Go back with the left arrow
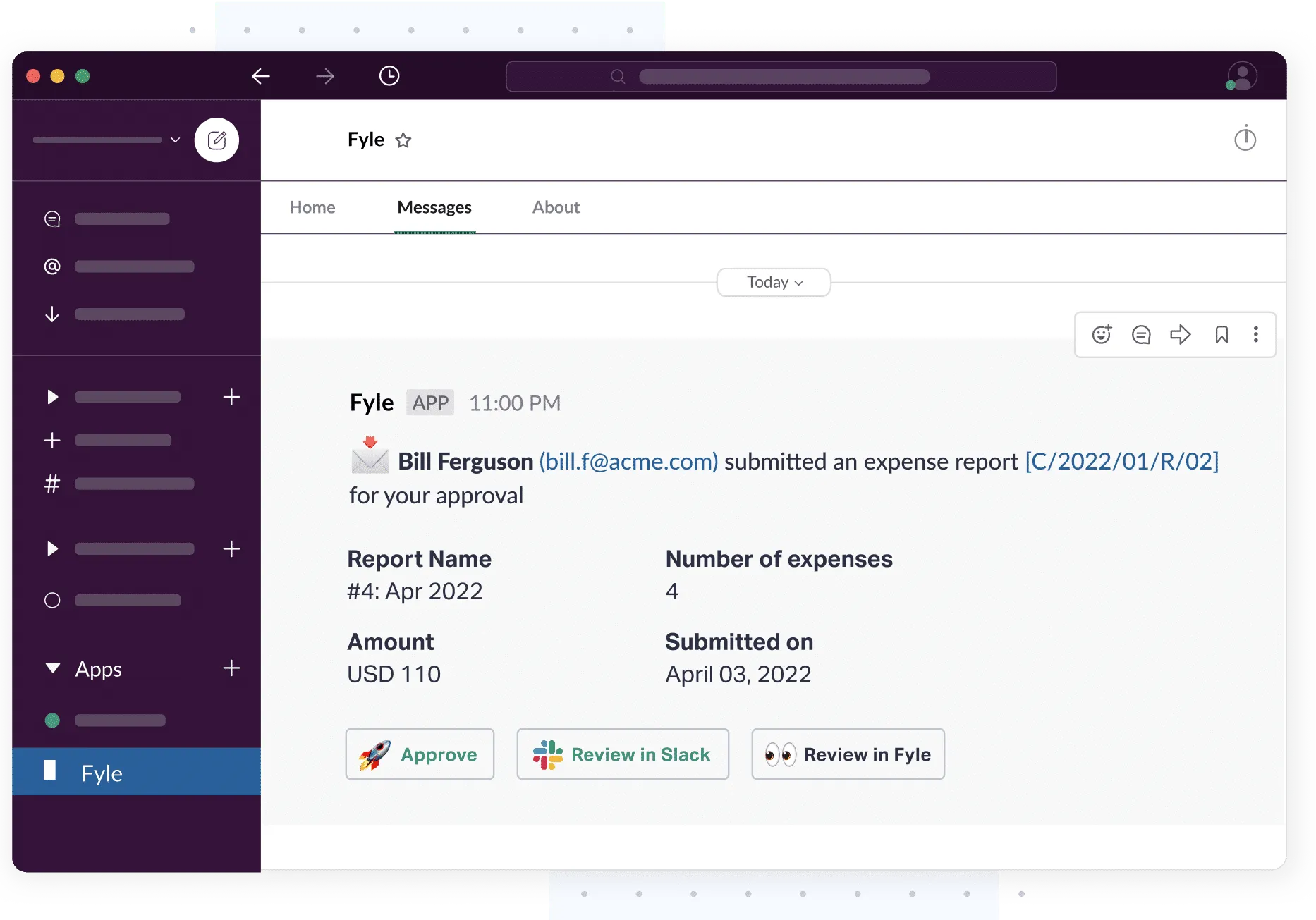 261,76
